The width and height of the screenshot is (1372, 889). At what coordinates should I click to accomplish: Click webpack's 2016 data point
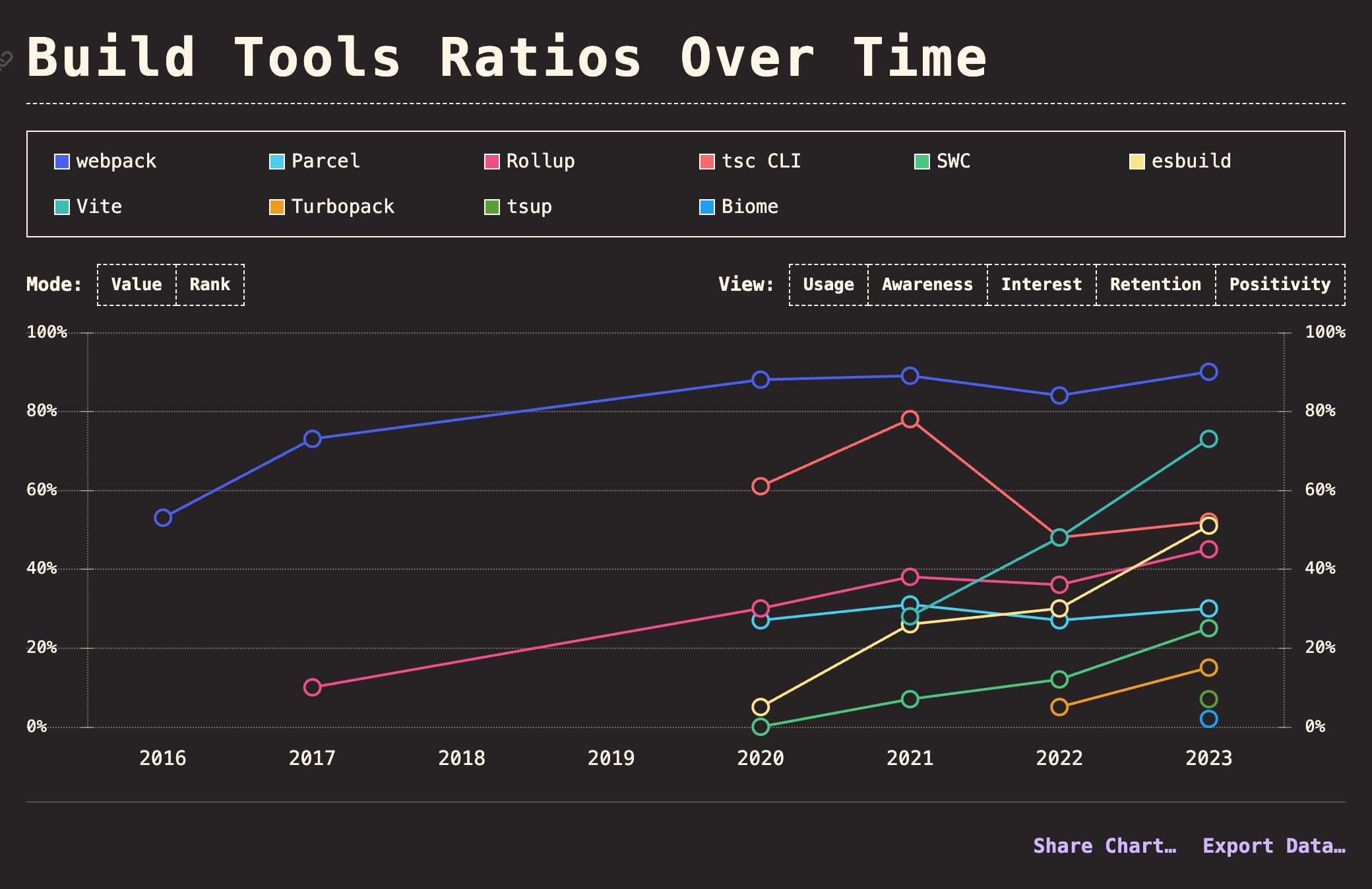163,518
